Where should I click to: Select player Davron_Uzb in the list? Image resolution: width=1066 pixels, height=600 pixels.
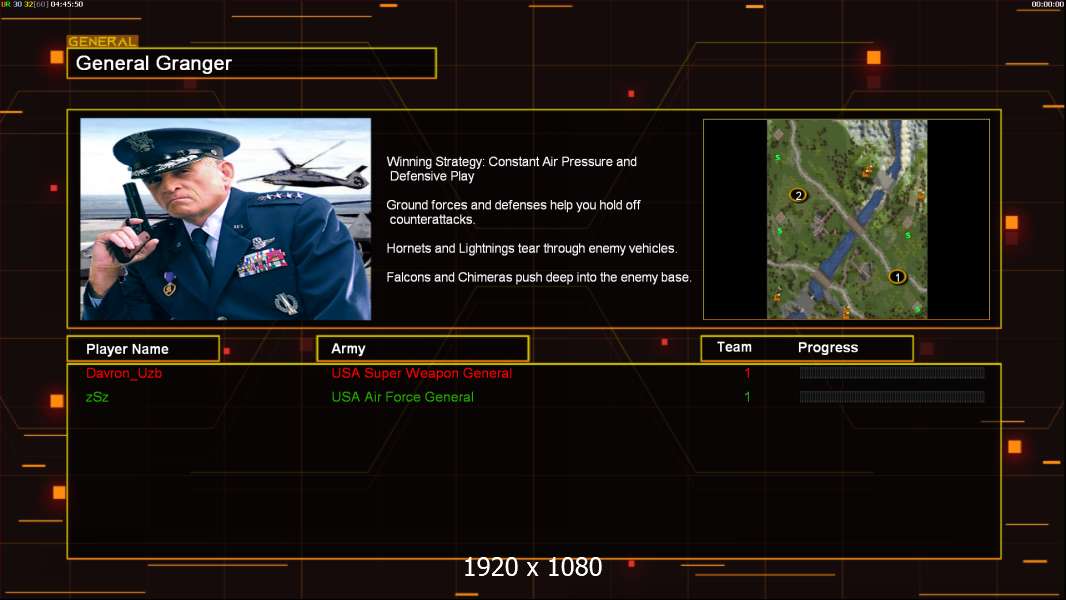point(123,373)
